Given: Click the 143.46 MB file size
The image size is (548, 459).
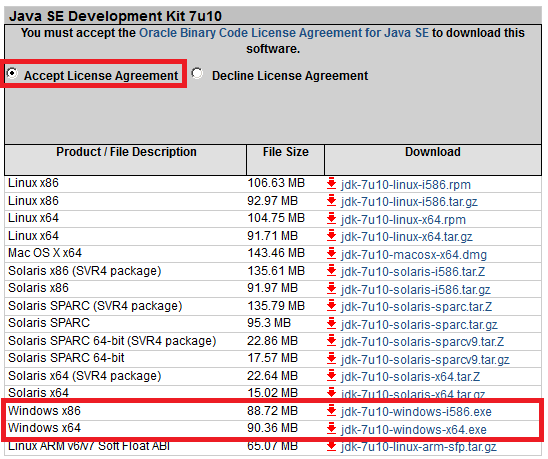Looking at the screenshot, I should point(276,253).
